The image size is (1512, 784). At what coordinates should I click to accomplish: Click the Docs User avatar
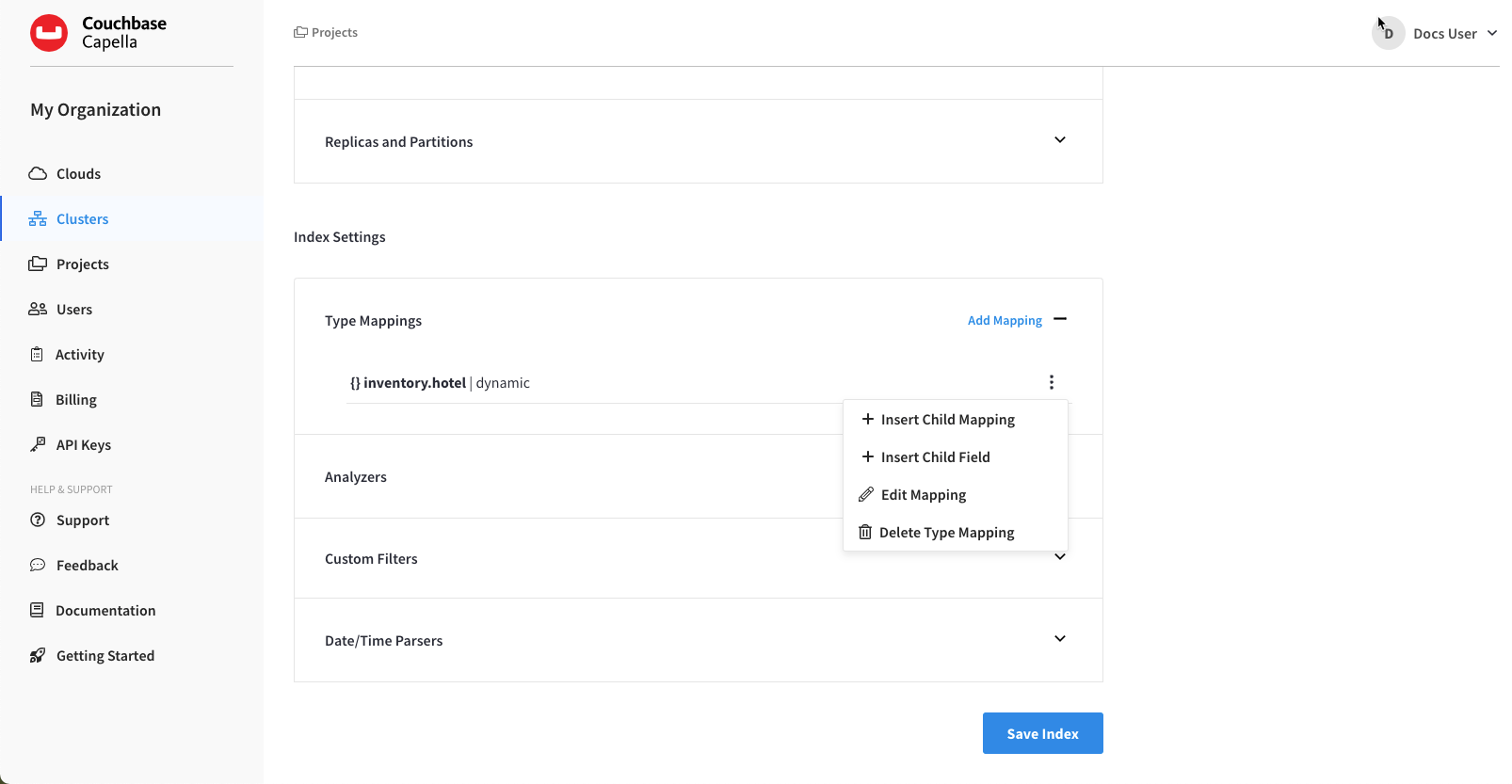[1388, 33]
